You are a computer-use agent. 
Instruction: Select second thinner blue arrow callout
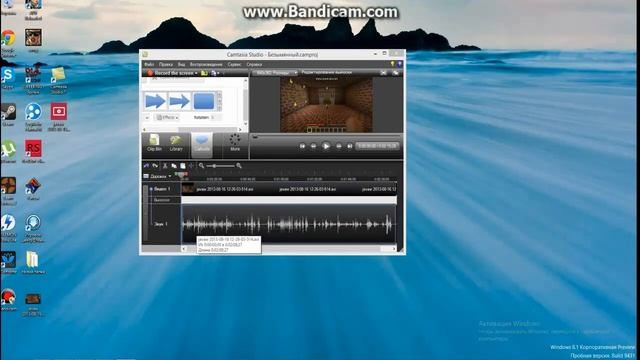coord(179,101)
